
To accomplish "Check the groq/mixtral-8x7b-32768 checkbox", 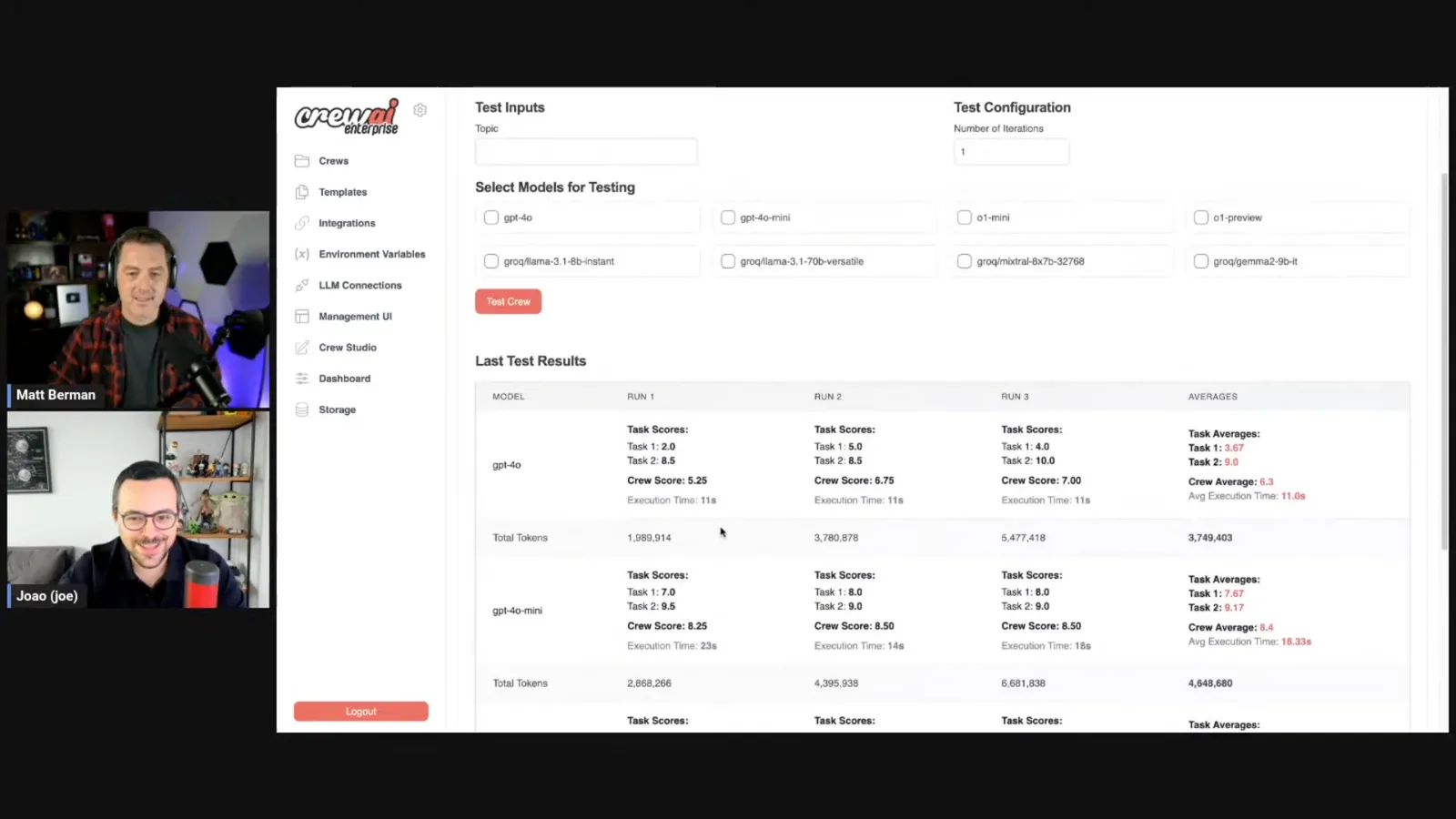I will pyautogui.click(x=965, y=261).
